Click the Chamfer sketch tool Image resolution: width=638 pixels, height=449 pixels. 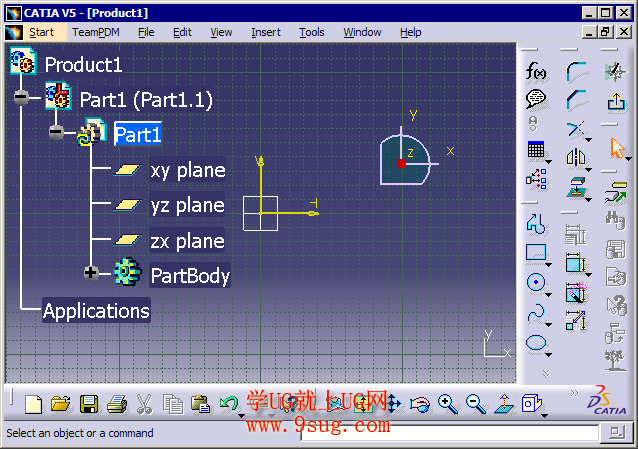click(576, 100)
